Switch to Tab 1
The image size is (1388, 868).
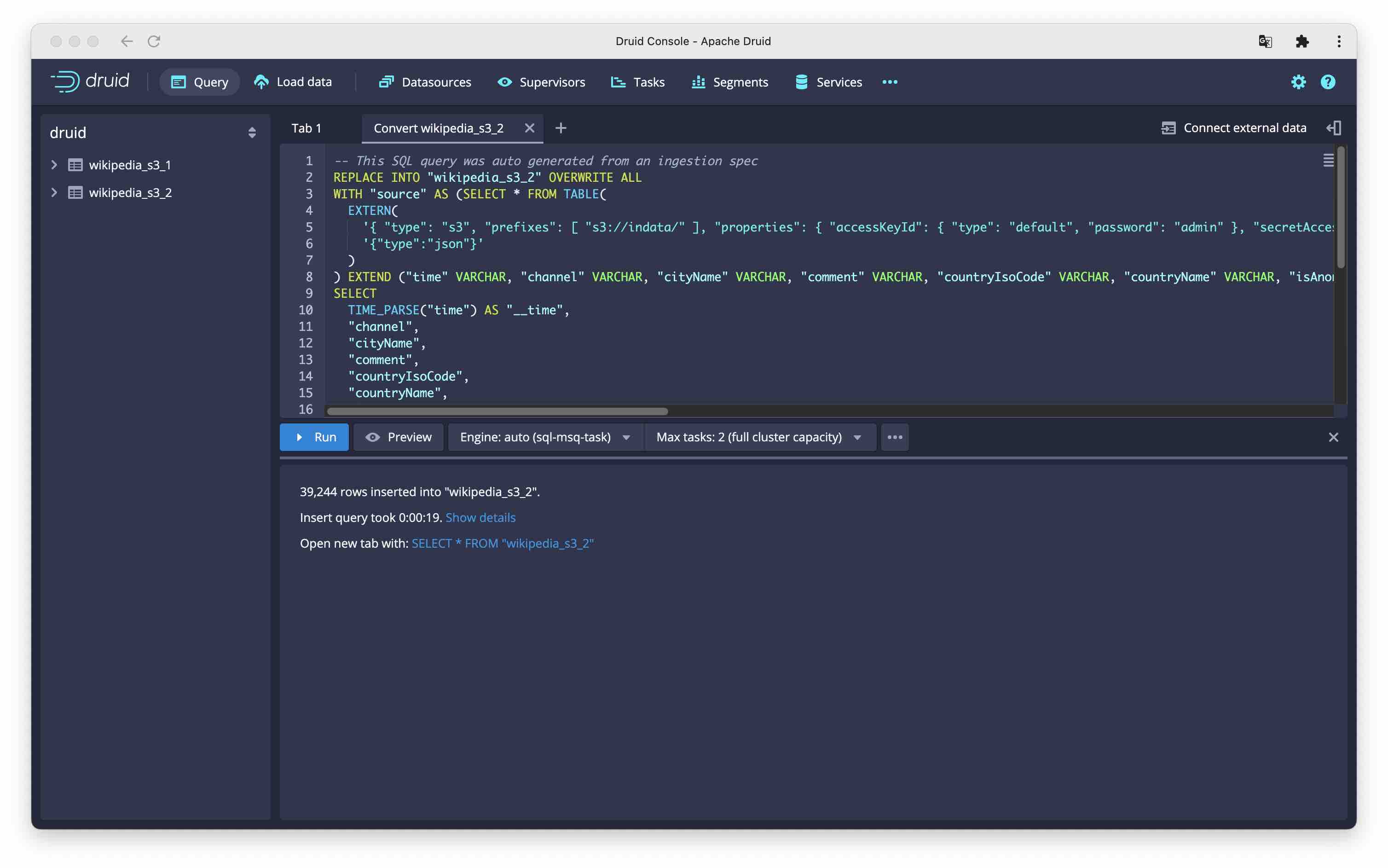(x=307, y=127)
